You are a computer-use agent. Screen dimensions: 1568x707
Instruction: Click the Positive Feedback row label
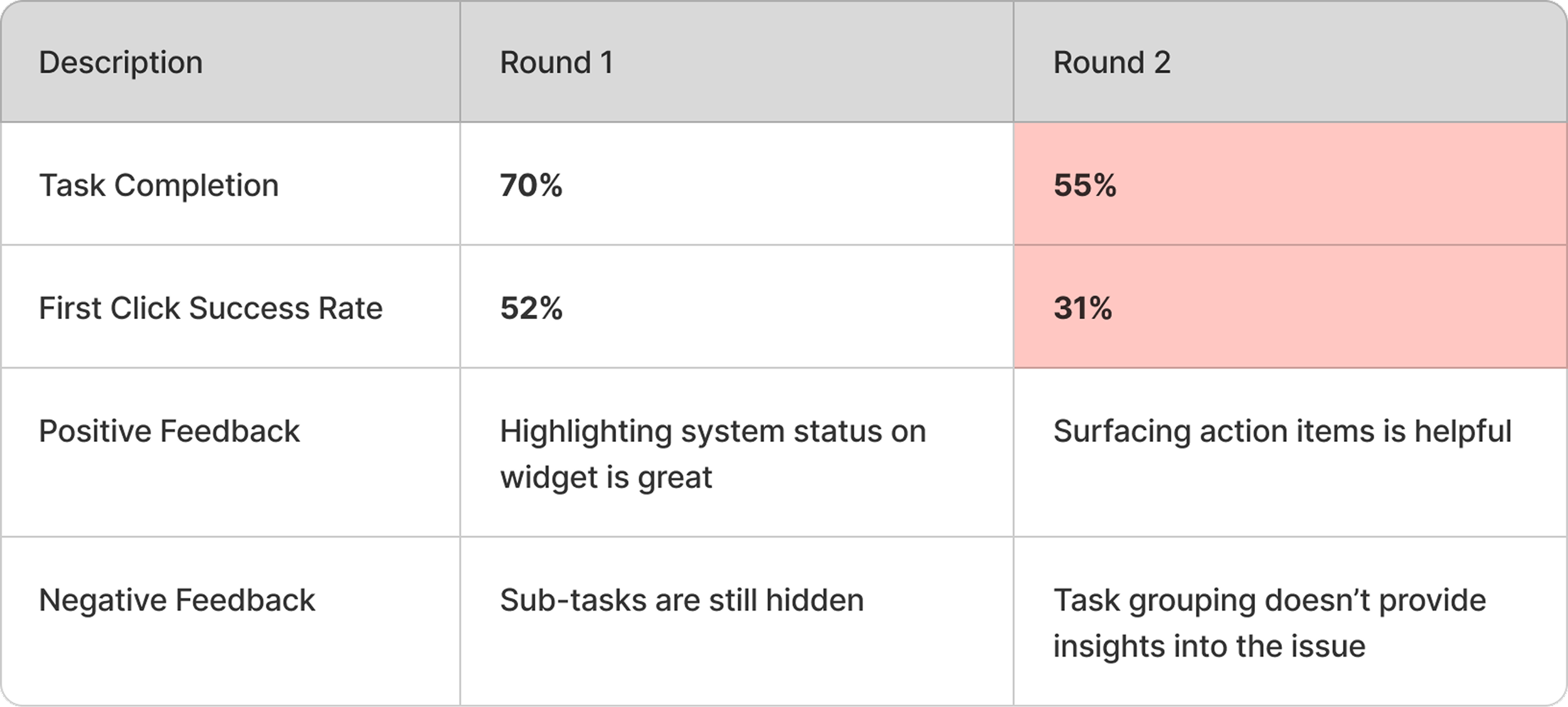point(169,431)
